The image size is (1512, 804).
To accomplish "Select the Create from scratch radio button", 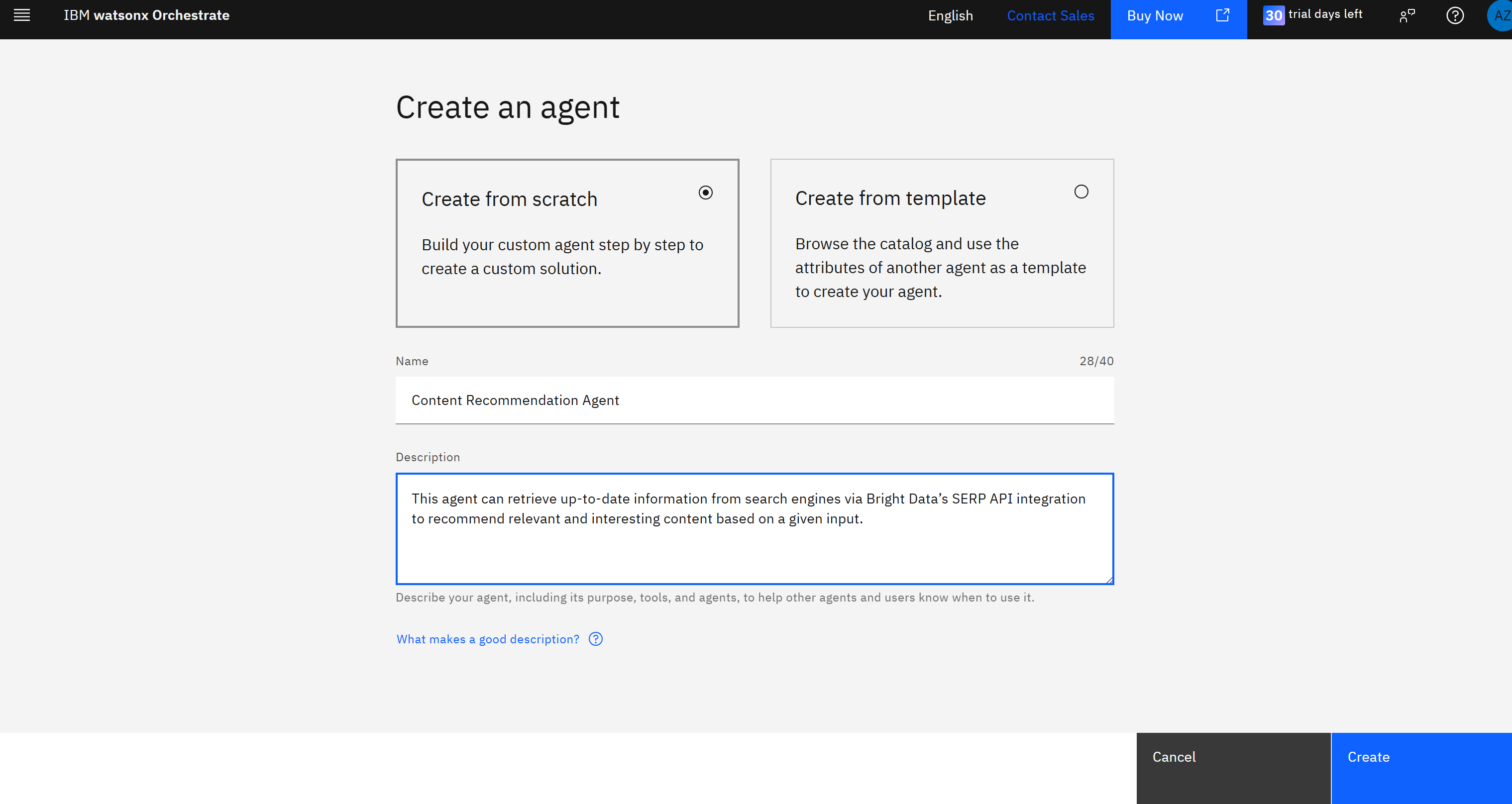I will [706, 192].
